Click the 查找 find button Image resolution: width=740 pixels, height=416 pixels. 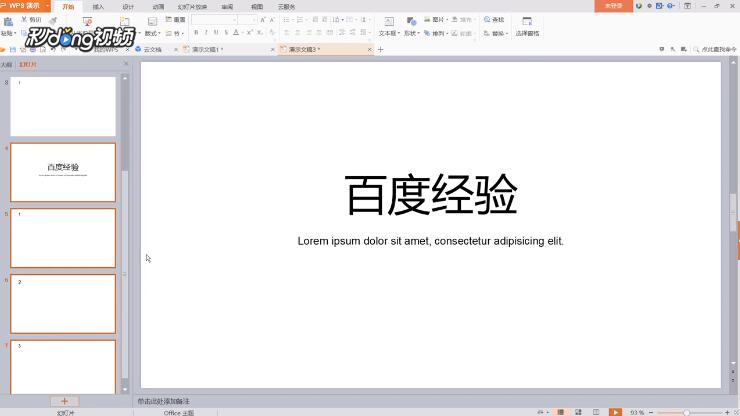pyautogui.click(x=494, y=19)
